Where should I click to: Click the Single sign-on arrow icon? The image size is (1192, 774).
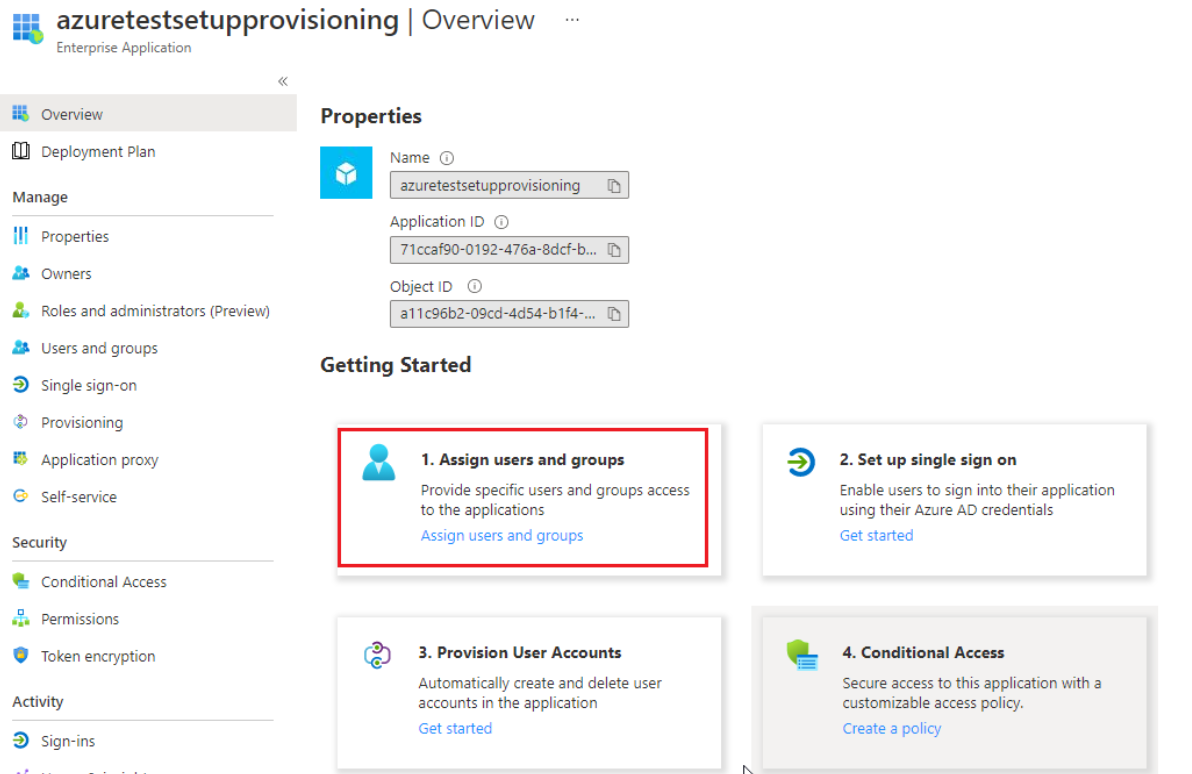click(21, 385)
